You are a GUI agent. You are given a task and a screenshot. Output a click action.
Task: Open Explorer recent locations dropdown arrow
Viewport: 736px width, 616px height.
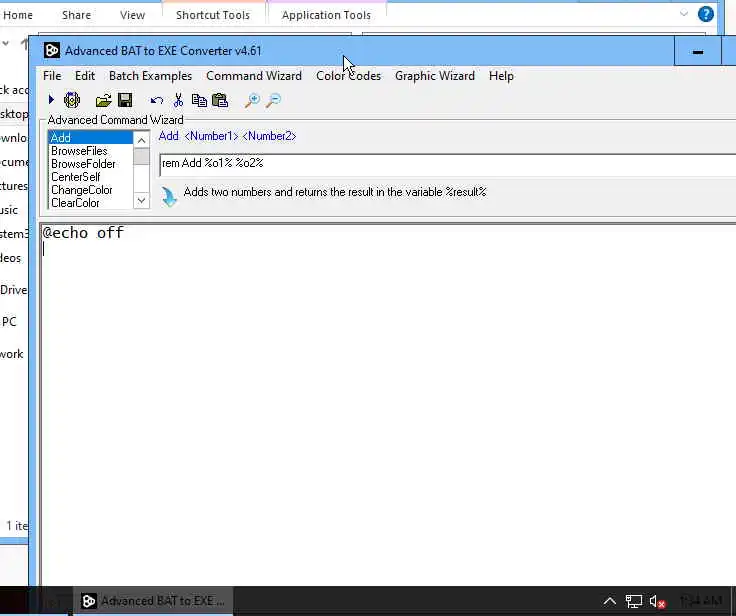6,43
